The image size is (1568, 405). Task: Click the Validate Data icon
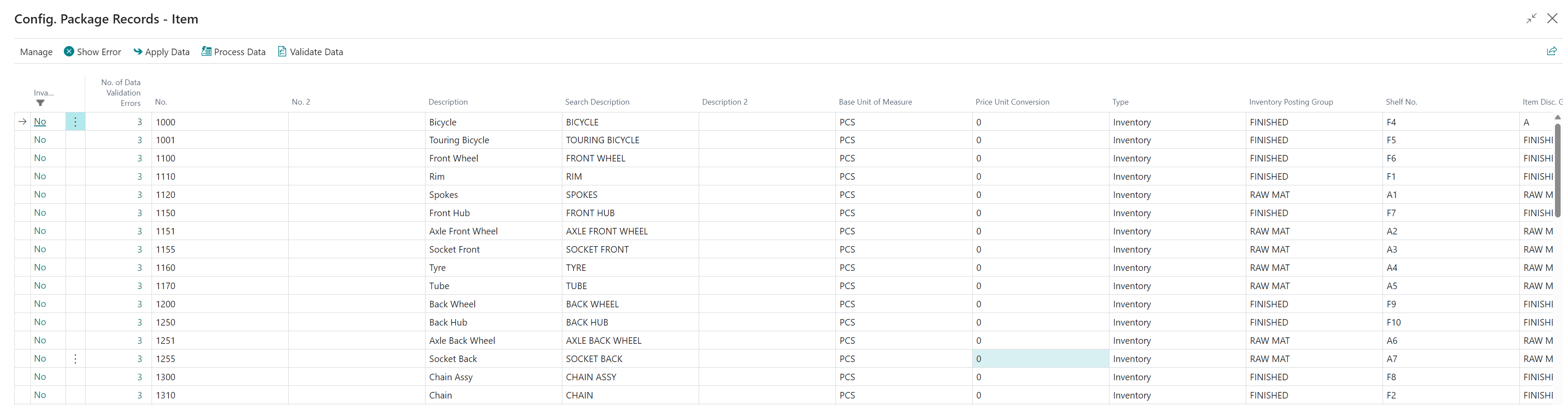point(282,52)
